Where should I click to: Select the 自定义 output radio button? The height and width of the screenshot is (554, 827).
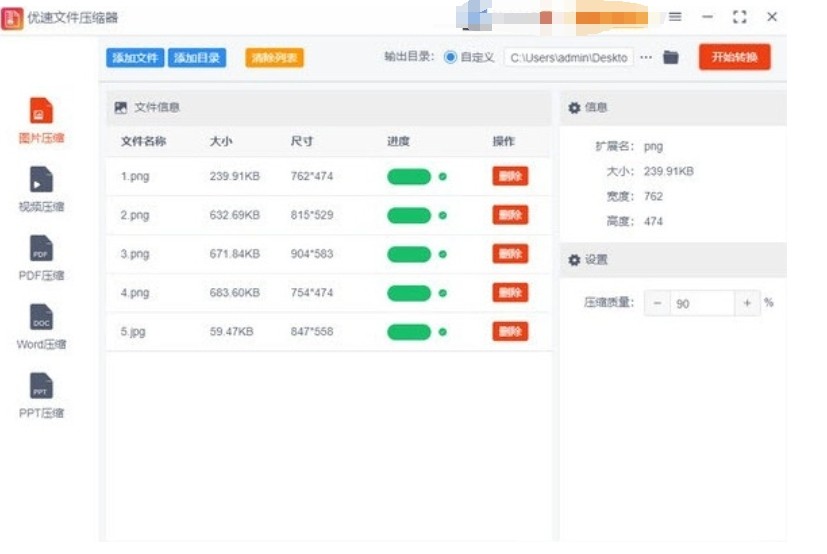click(450, 58)
